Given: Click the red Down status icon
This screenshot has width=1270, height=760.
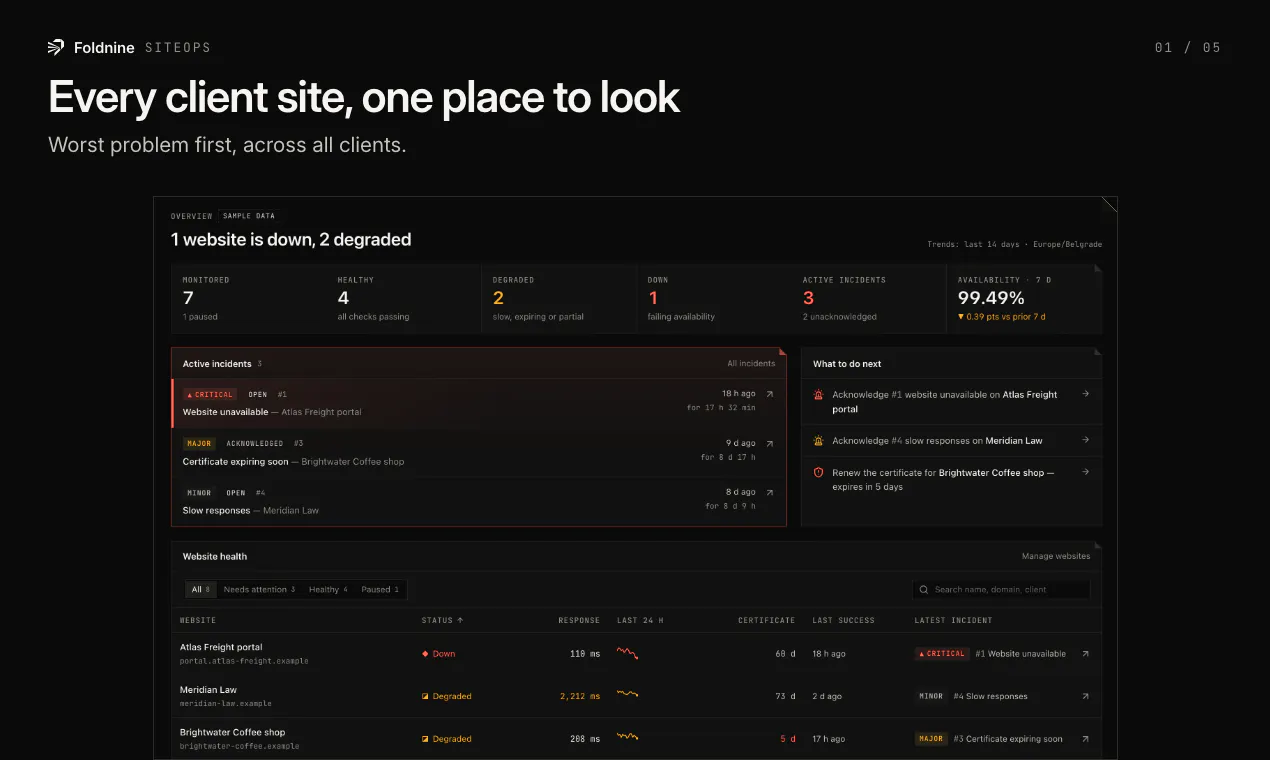Looking at the screenshot, I should (425, 654).
